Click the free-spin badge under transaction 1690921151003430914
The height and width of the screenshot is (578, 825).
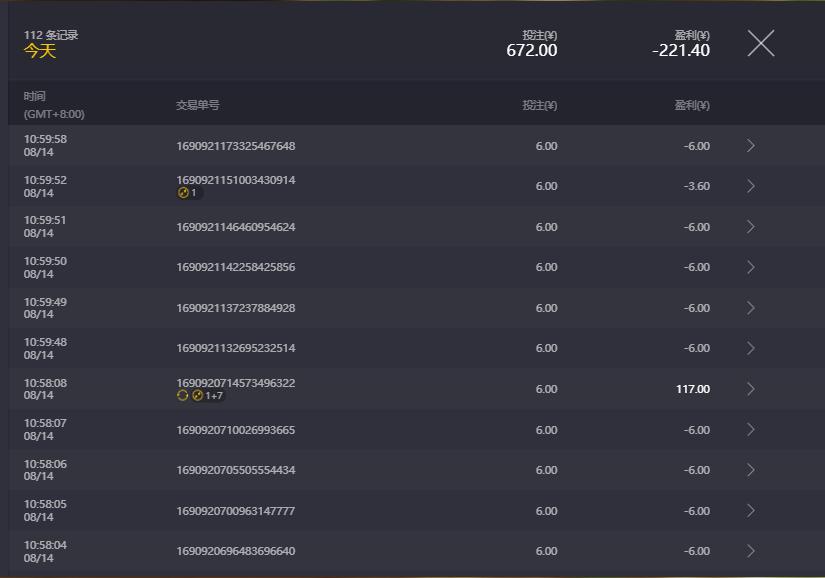[x=188, y=193]
